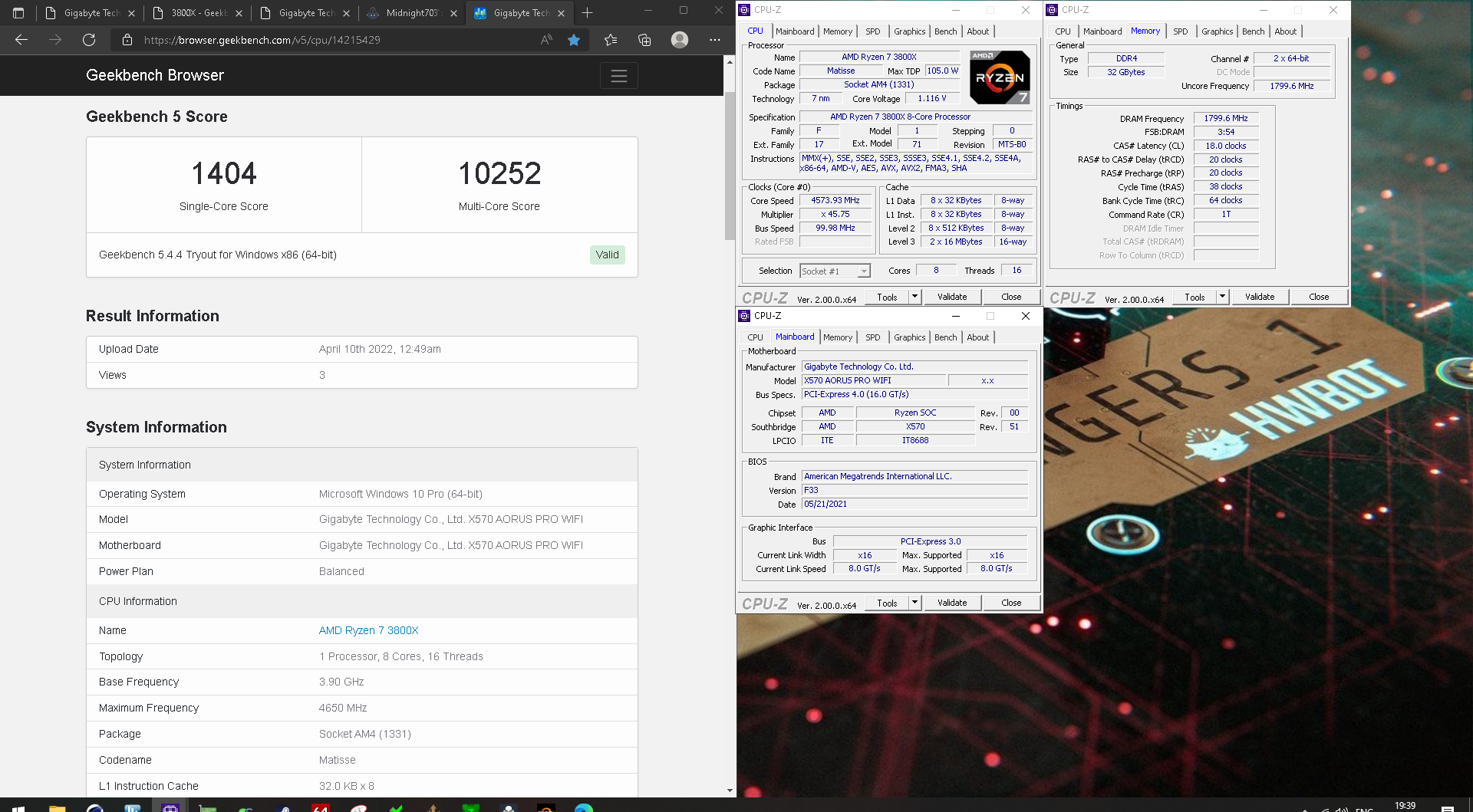Viewport: 1473px width, 812px height.
Task: Switch to the 3800X - Geekbench browser tab
Action: coord(198,13)
